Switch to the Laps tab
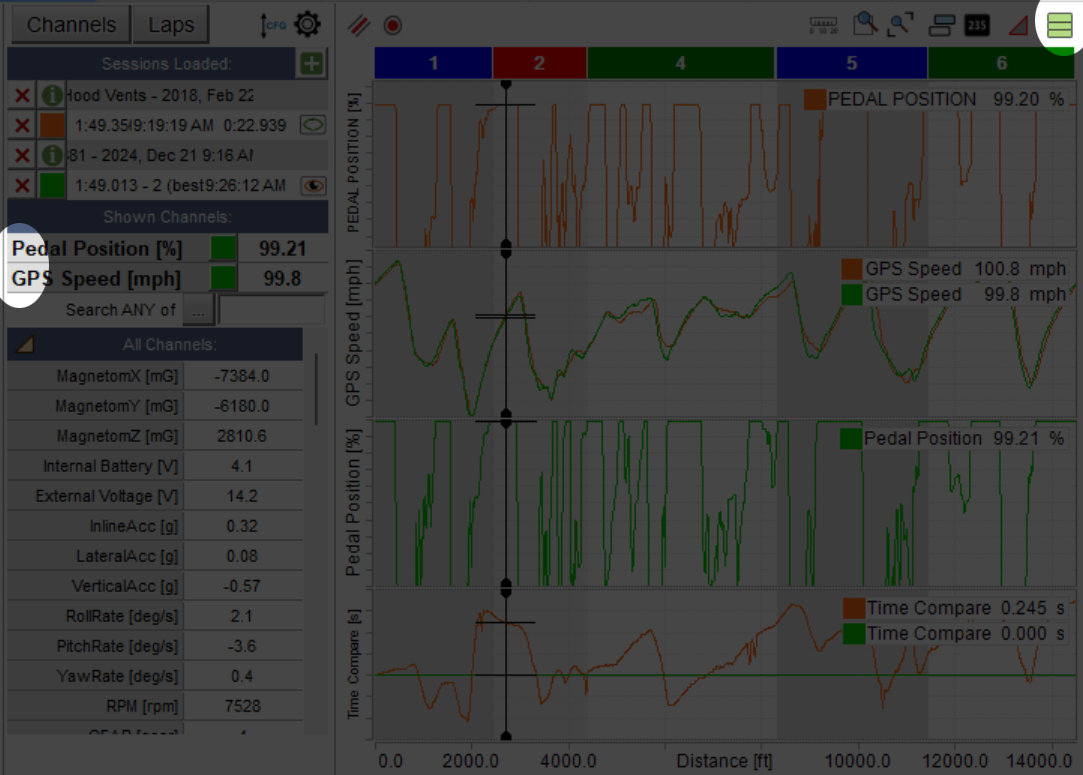The width and height of the screenshot is (1083, 775). [171, 25]
